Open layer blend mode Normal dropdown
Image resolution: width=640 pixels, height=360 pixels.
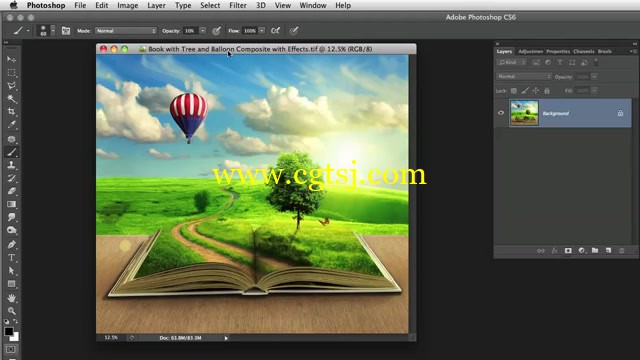(x=524, y=76)
